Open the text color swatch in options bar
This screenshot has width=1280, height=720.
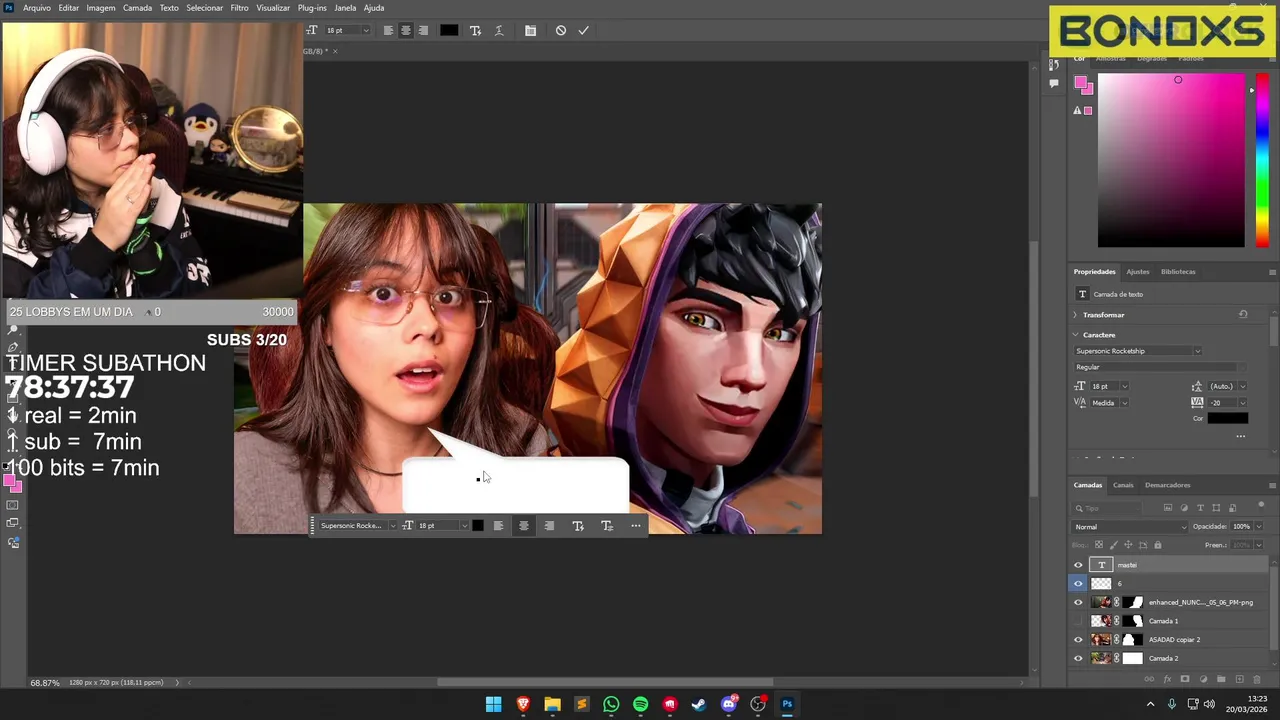click(449, 30)
